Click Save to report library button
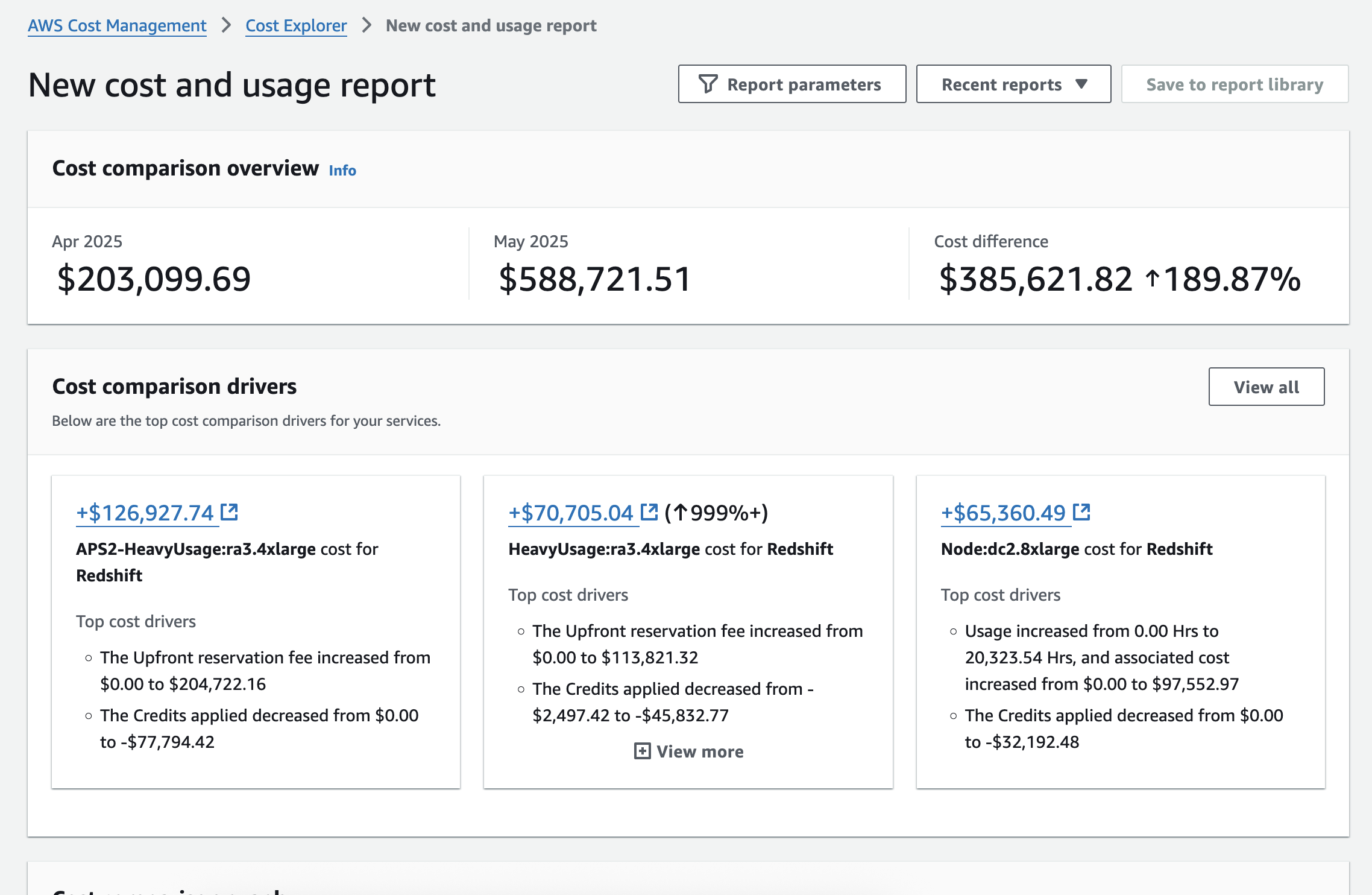Image resolution: width=1372 pixels, height=895 pixels. [1234, 84]
